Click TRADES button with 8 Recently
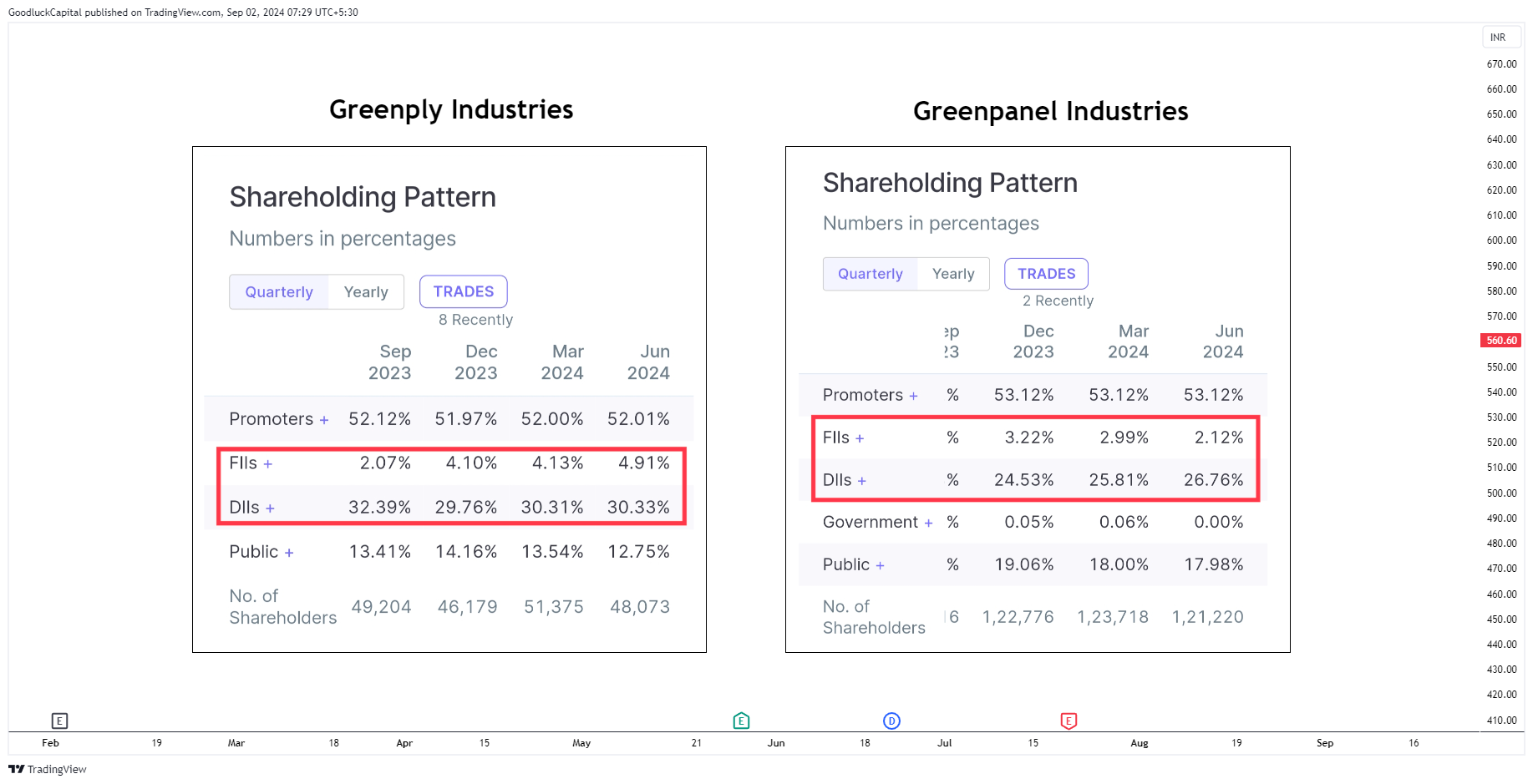The image size is (1533, 784). 464,291
